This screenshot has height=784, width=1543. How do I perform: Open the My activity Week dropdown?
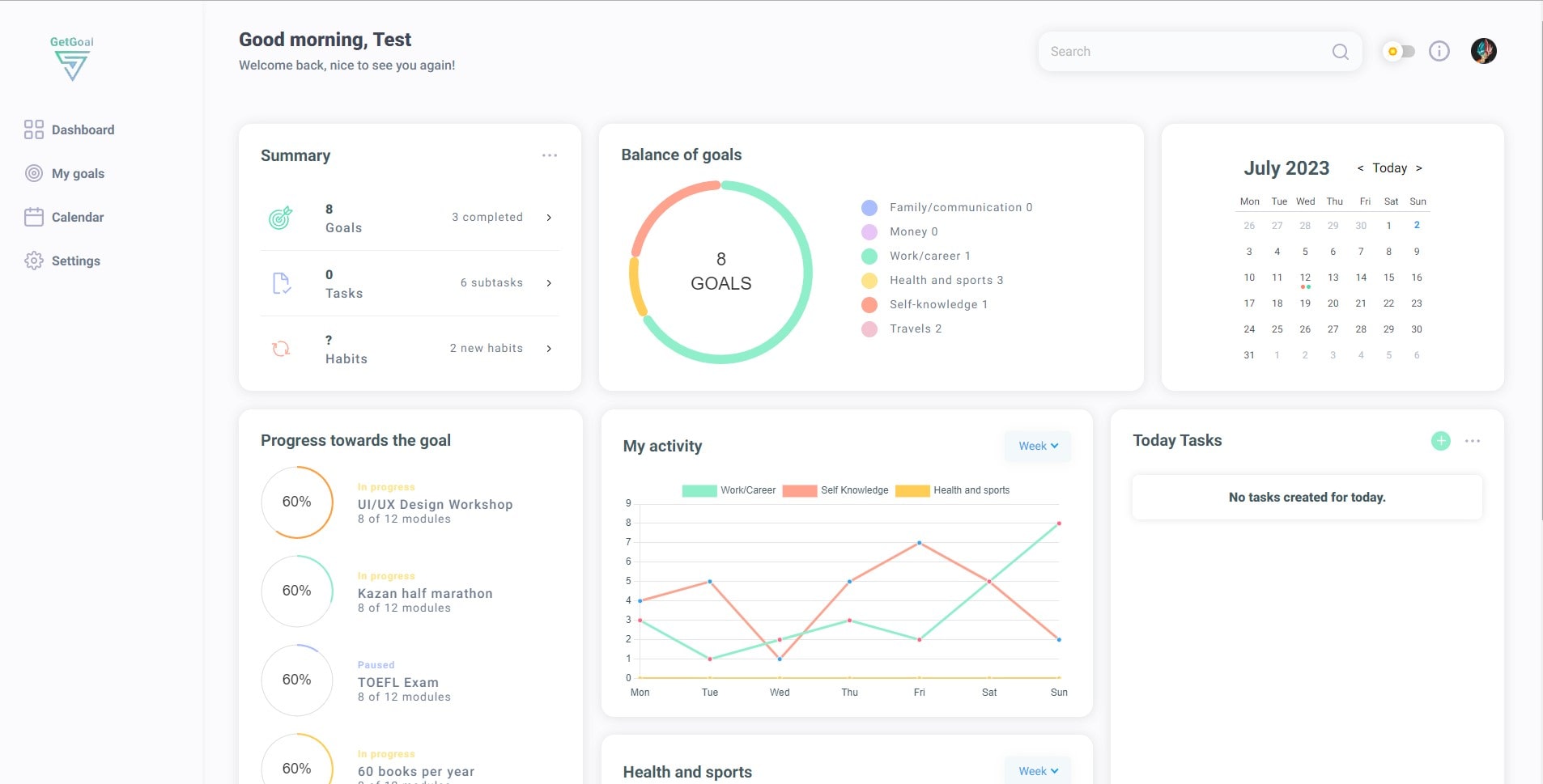tap(1038, 447)
